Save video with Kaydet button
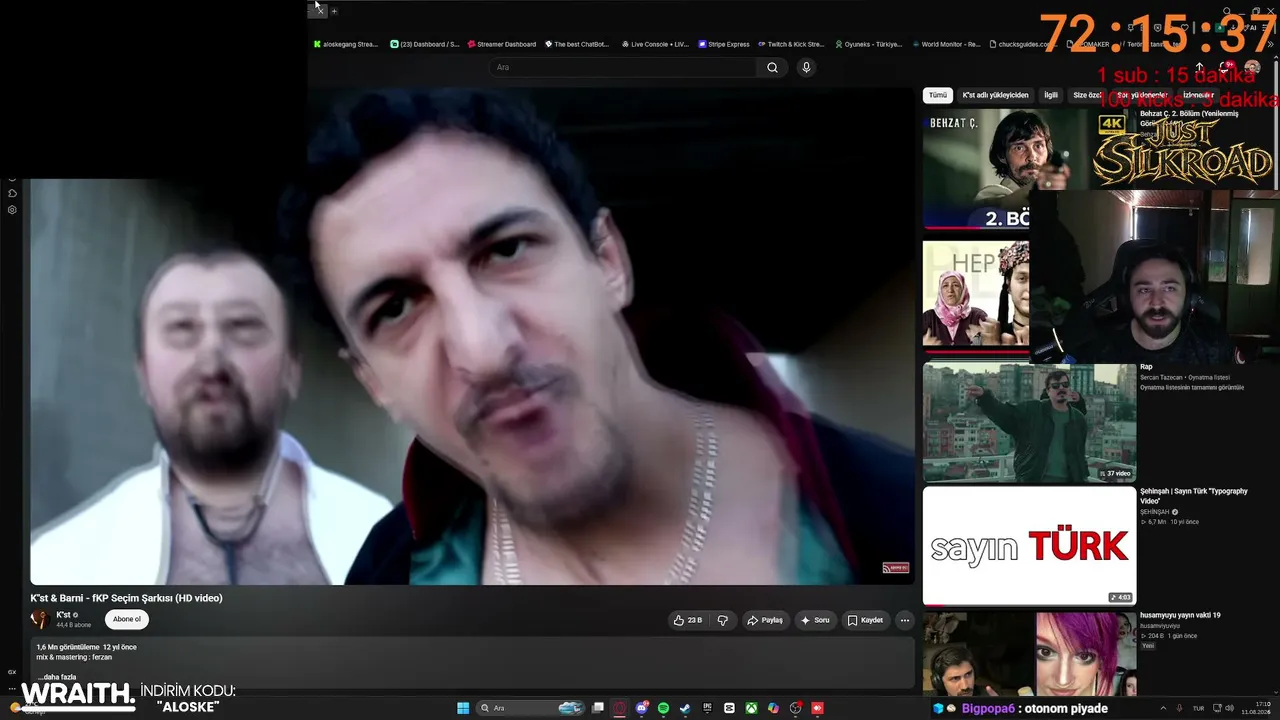 click(x=865, y=620)
